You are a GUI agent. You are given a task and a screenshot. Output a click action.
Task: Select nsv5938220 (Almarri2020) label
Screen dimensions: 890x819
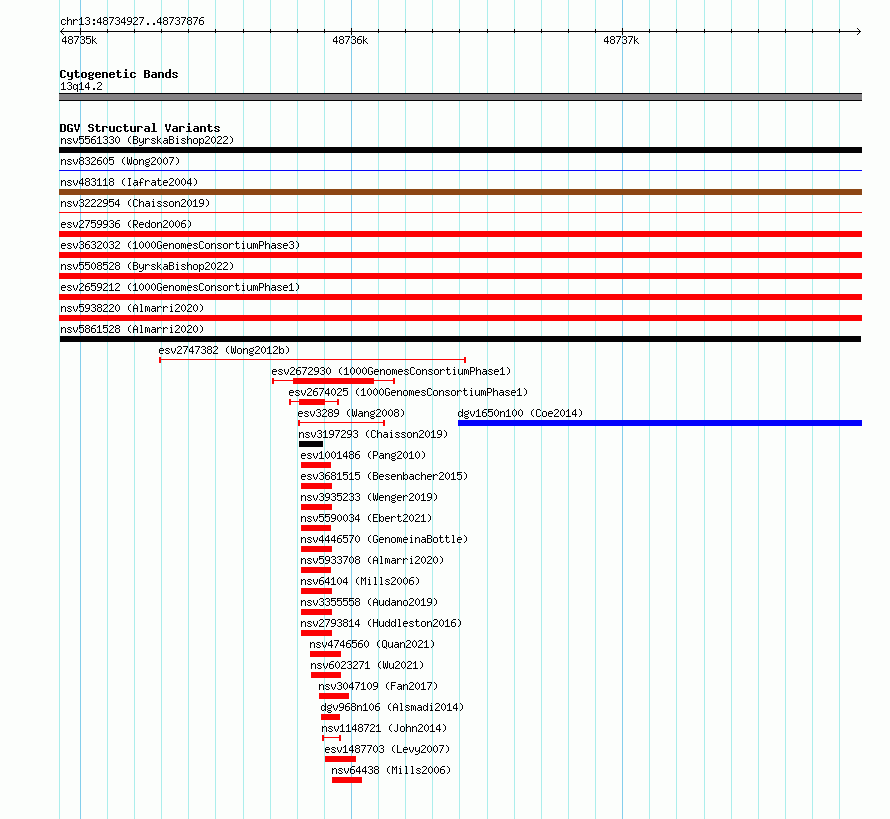click(132, 308)
